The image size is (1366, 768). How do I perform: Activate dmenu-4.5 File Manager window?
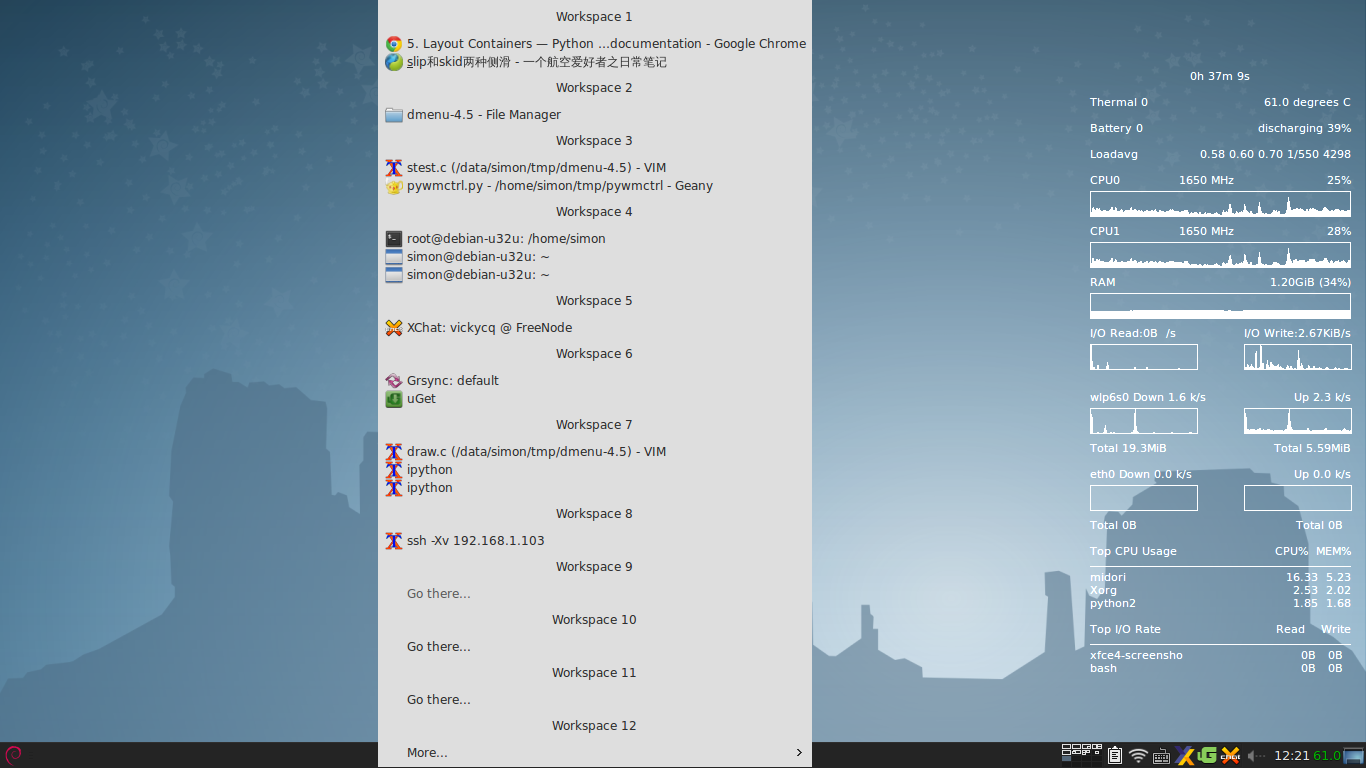pyautogui.click(x=595, y=115)
